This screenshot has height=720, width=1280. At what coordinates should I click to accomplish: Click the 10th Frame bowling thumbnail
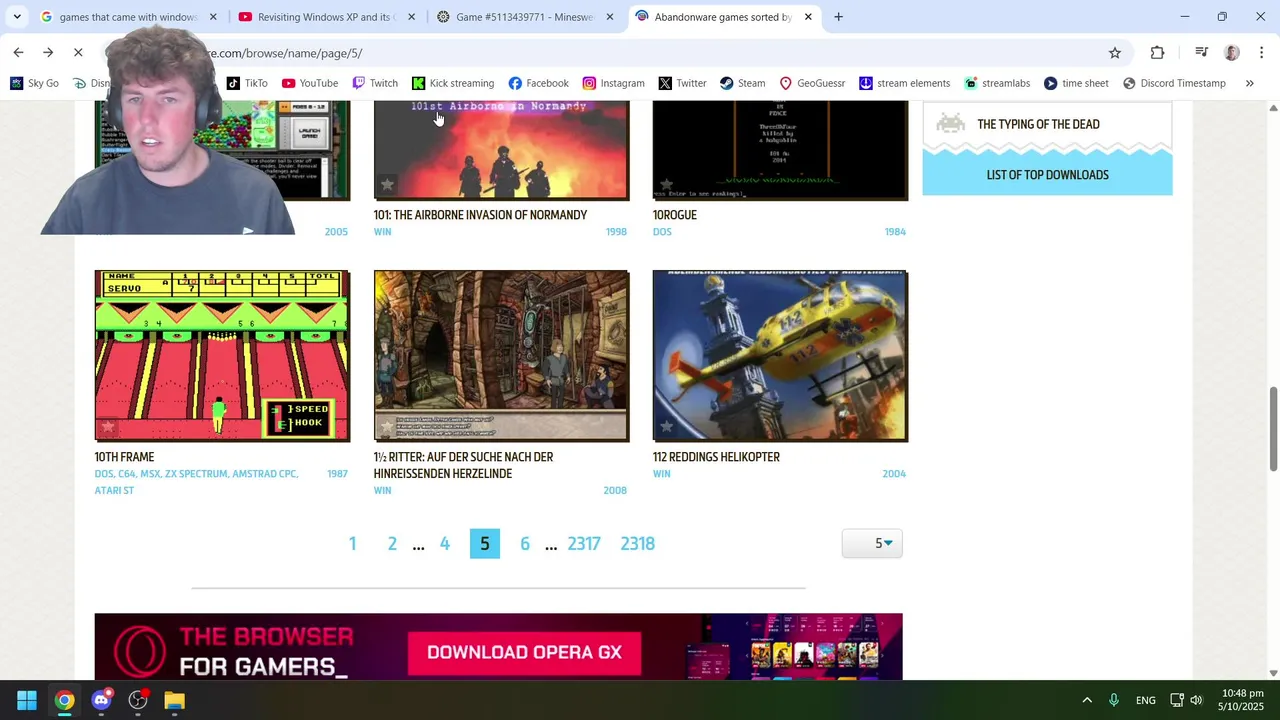[222, 356]
